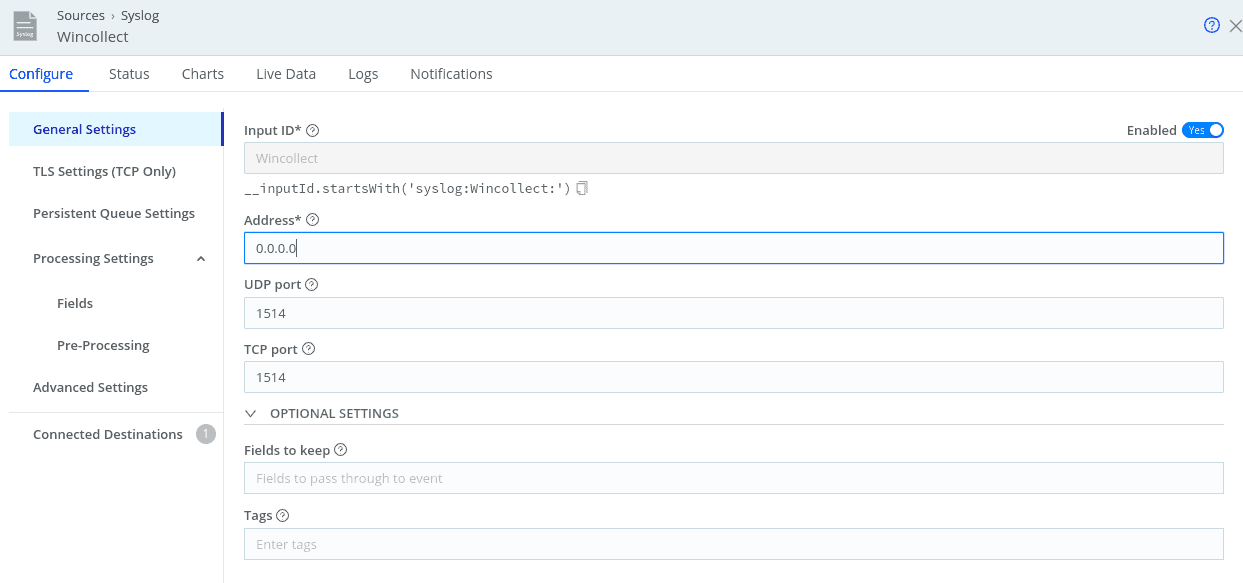This screenshot has width=1243, height=583.
Task: Open the help icon in top-right header
Action: [1211, 26]
